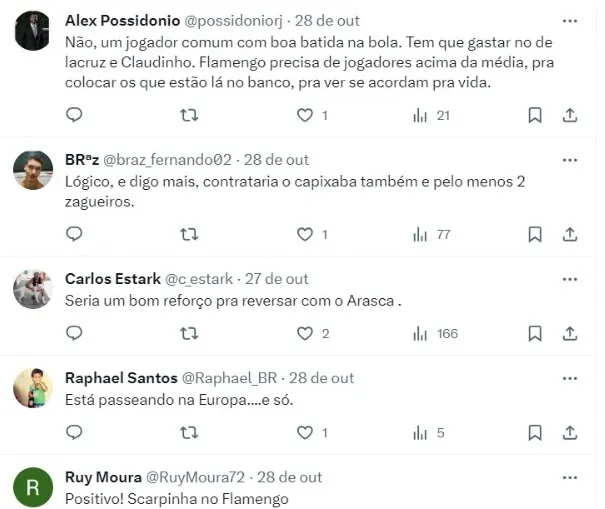
Task: Click Carlos Estark's profile avatar
Action: [33, 289]
